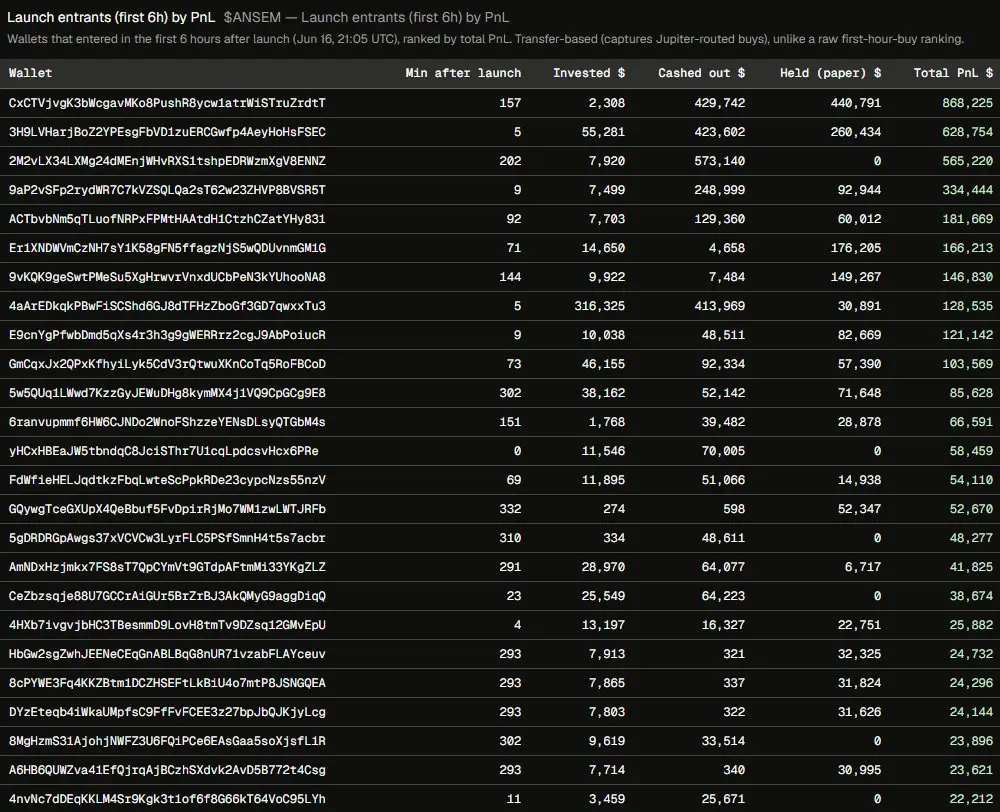This screenshot has width=1000, height=812.
Task: Click Total PnL value 565,220
Action: pyautogui.click(x=967, y=161)
